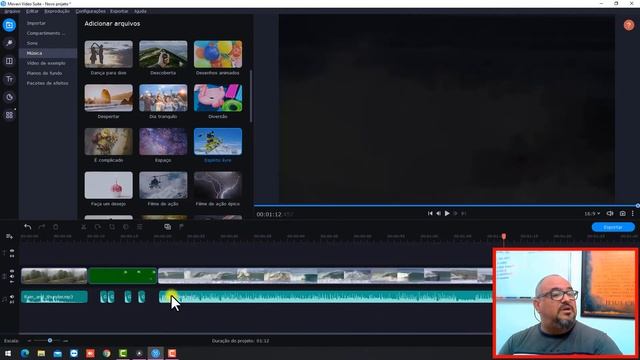The height and width of the screenshot is (360, 640).
Task: Toggle the lower icon on the audio track
Action: pos(12,302)
